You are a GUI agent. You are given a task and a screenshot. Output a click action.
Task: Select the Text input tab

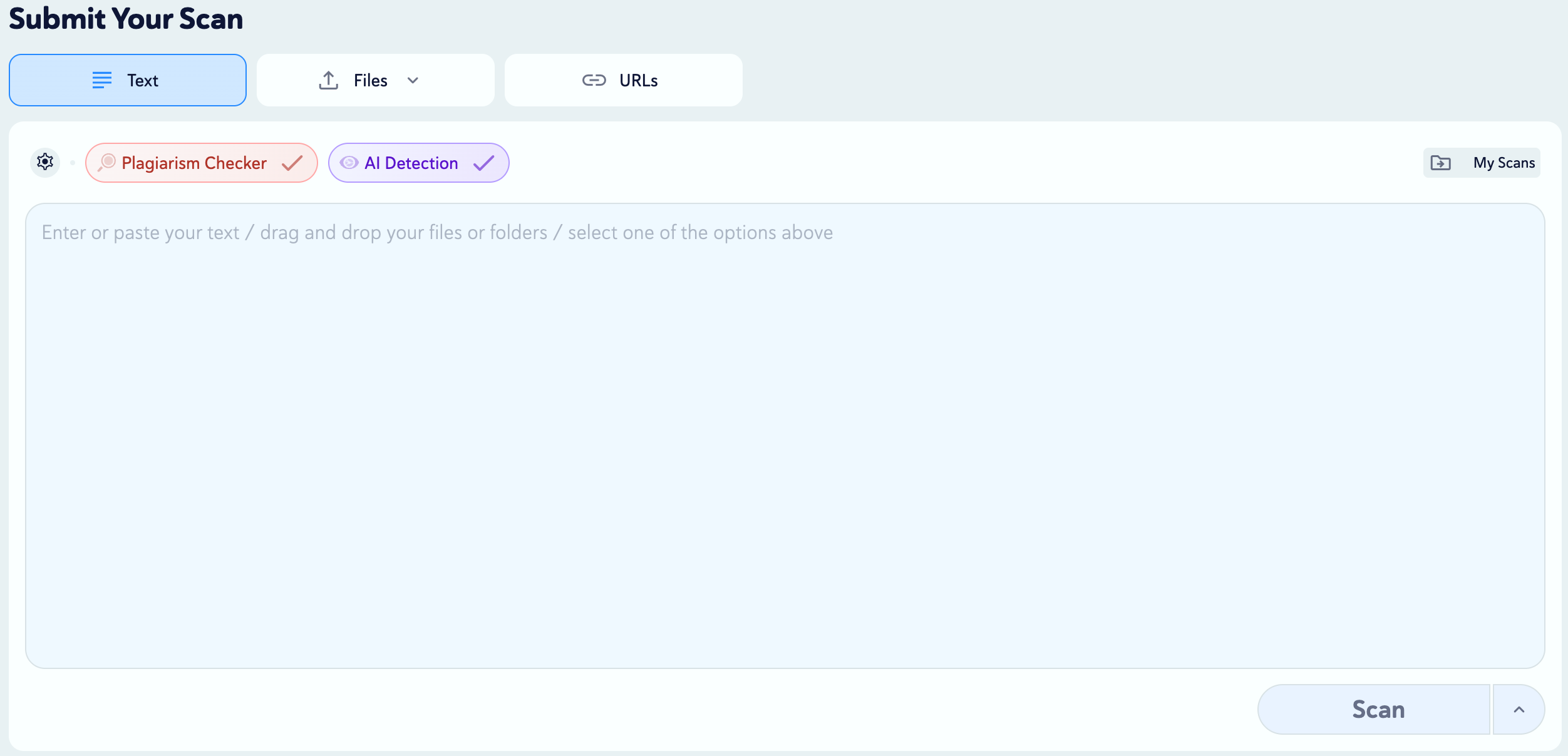(128, 80)
